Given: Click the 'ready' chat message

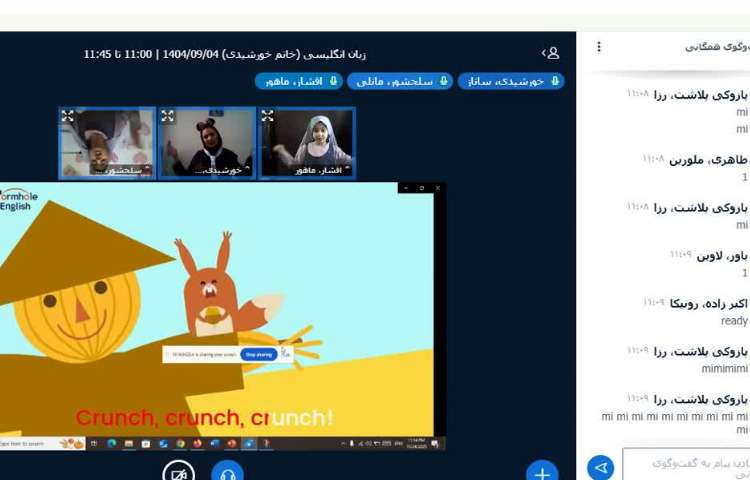Looking at the screenshot, I should pyautogui.click(x=734, y=321).
